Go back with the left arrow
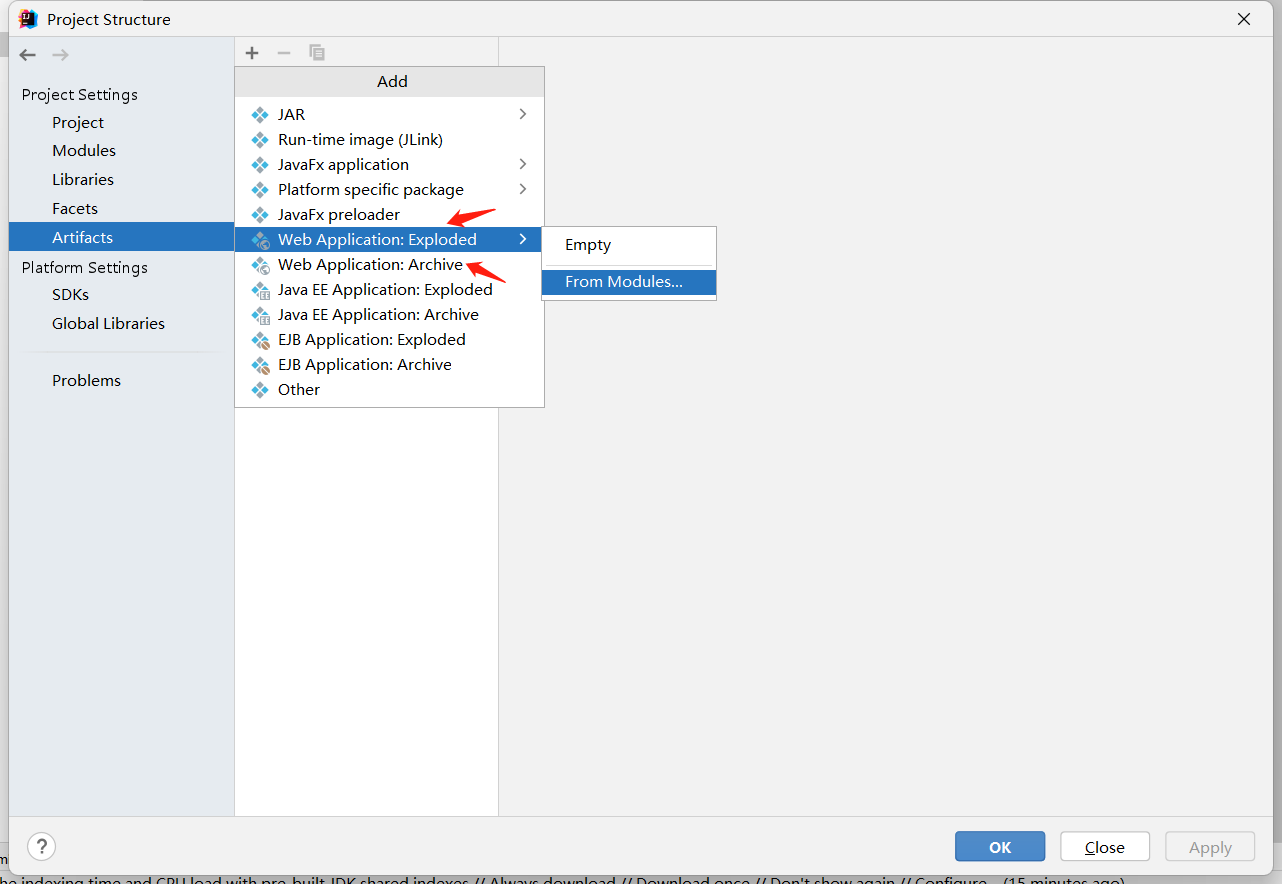 click(x=28, y=55)
